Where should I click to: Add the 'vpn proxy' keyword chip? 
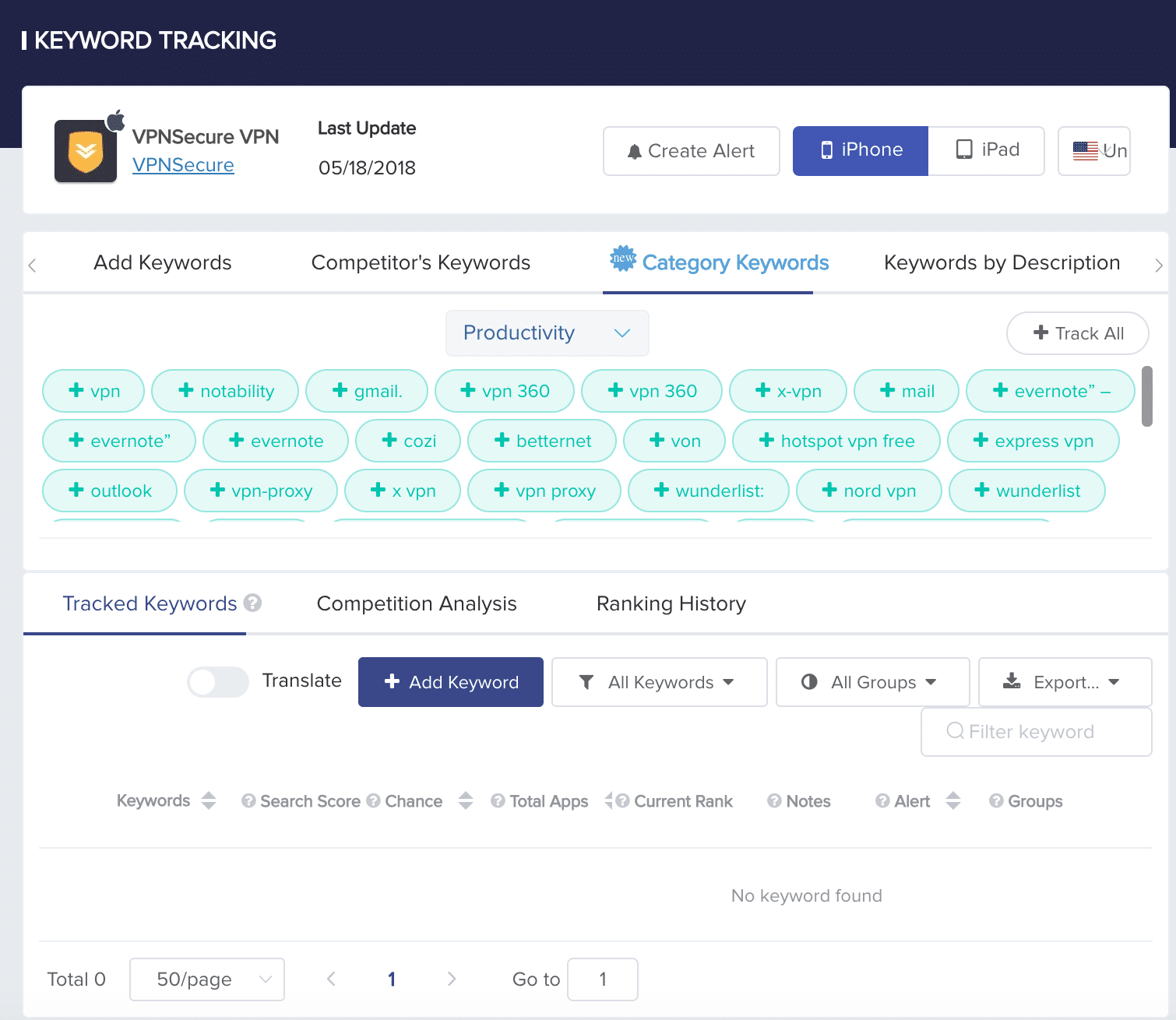click(x=544, y=491)
